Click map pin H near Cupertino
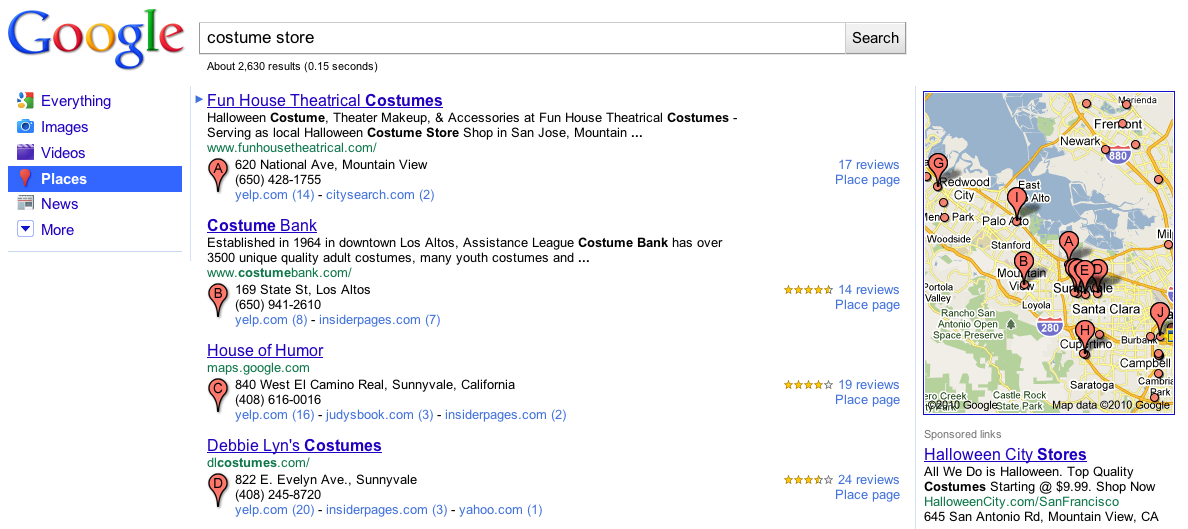Image resolution: width=1188 pixels, height=529 pixels. coord(1085,338)
